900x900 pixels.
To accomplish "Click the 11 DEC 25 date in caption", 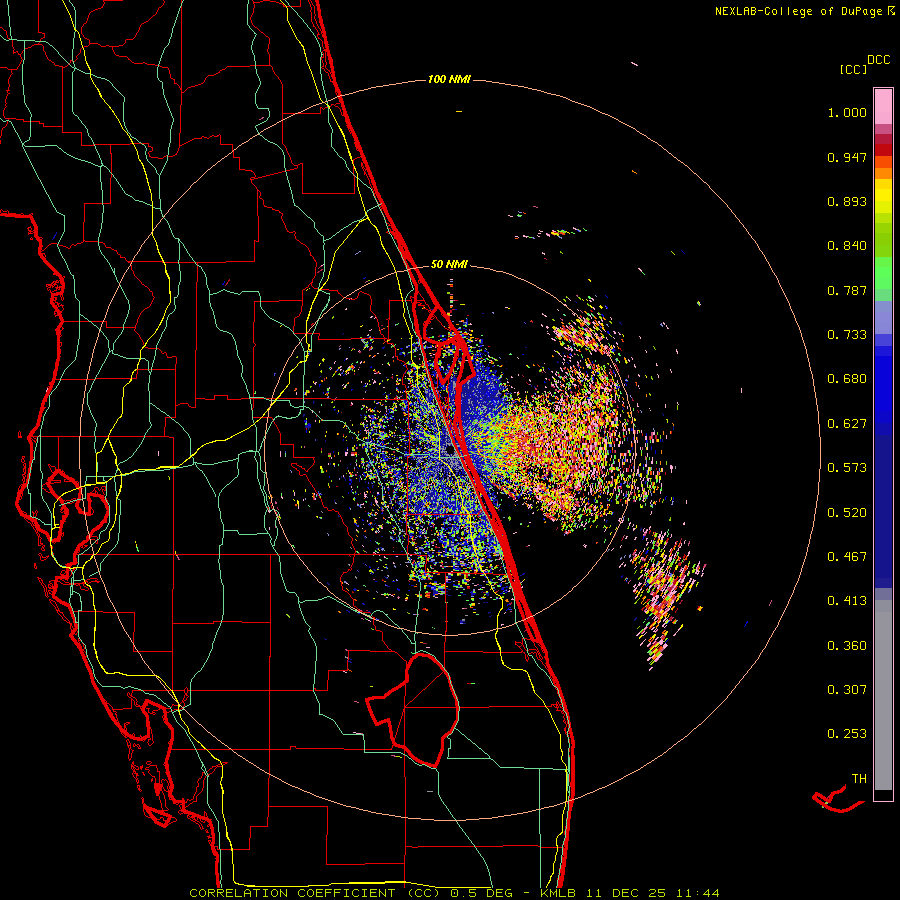I will 624,893.
